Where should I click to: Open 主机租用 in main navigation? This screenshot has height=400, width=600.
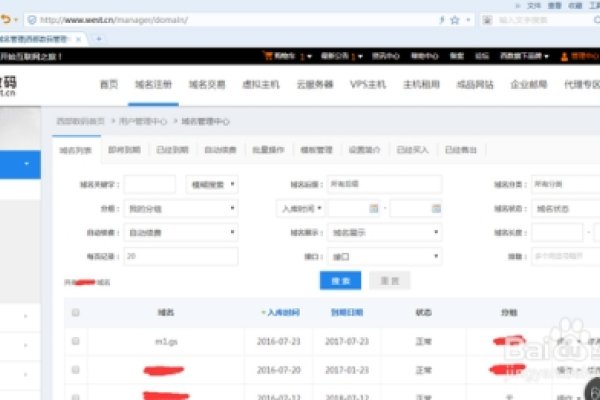[x=421, y=84]
